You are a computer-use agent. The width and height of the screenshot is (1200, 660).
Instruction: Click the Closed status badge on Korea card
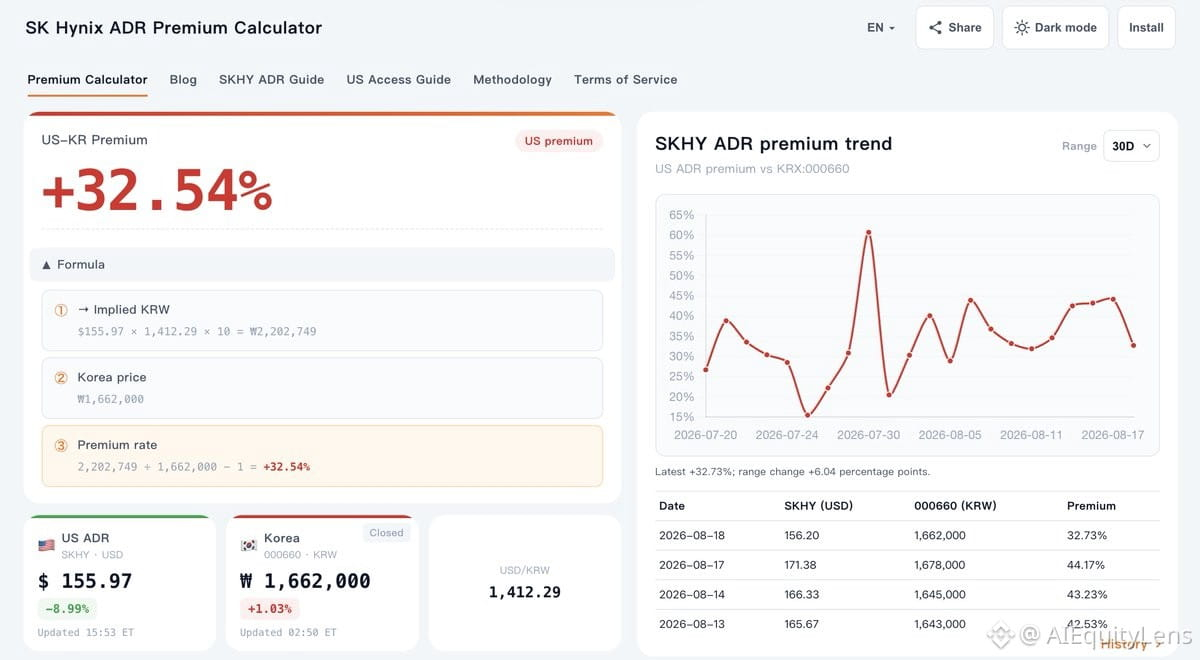click(386, 533)
